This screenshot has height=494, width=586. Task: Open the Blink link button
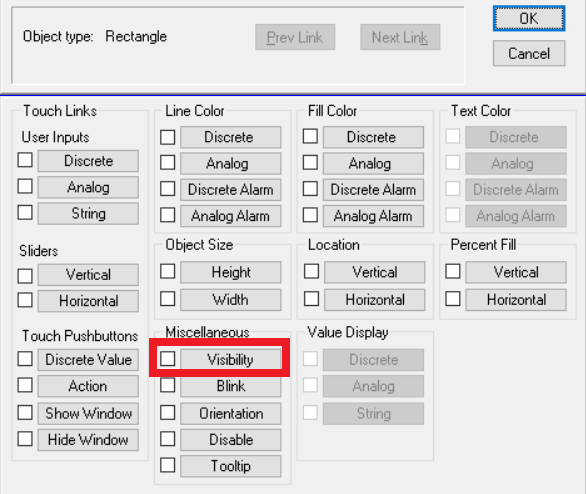(231, 386)
